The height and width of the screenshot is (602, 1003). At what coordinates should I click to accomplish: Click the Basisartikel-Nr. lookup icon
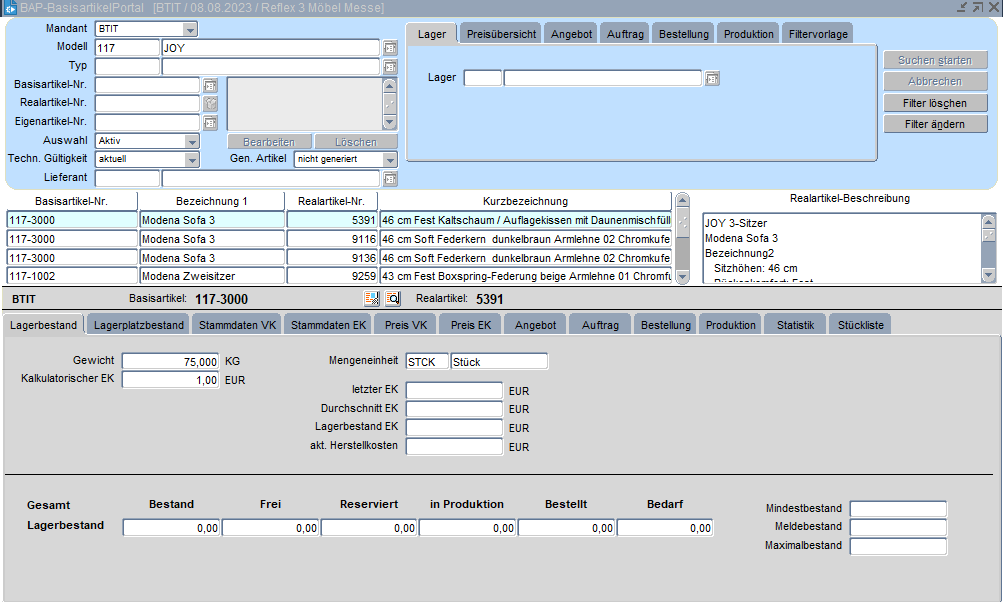point(210,85)
